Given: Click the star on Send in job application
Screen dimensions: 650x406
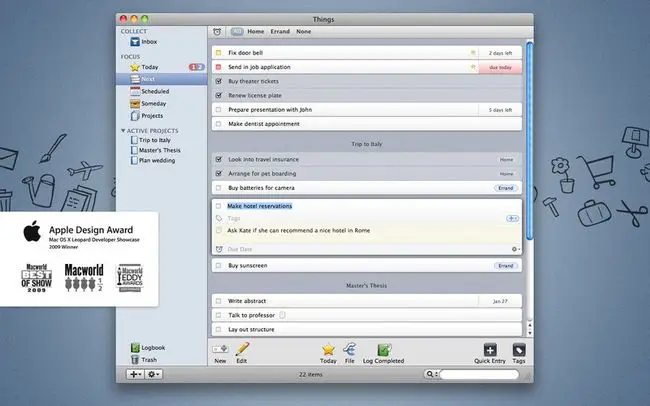Looking at the screenshot, I should click(473, 67).
